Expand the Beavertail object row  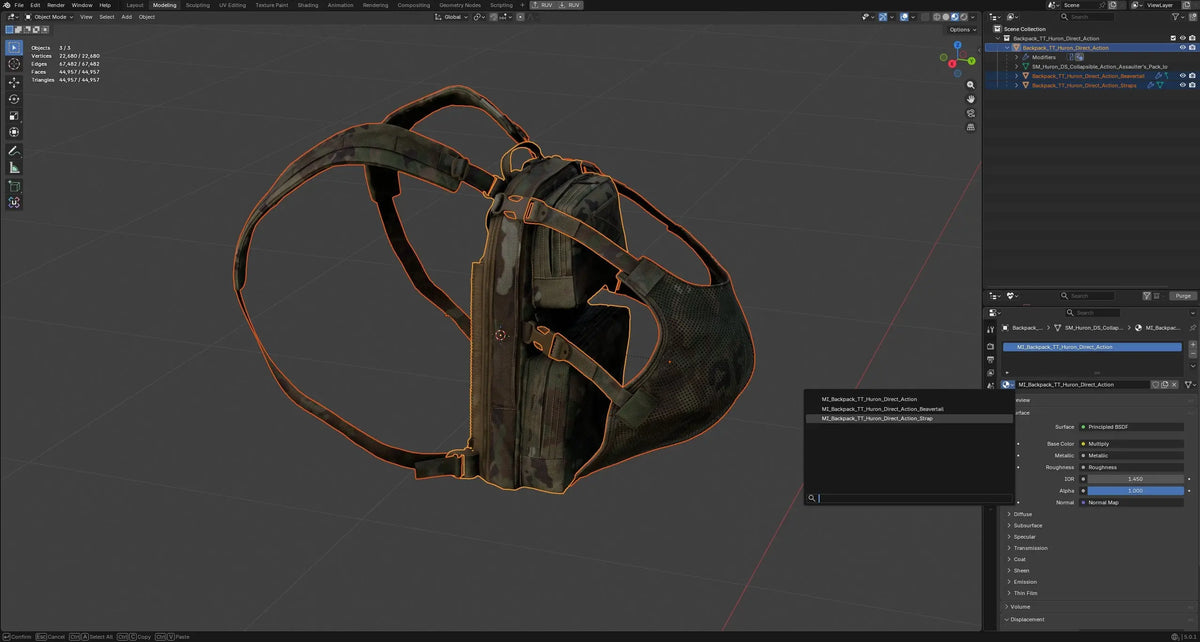click(x=1017, y=75)
